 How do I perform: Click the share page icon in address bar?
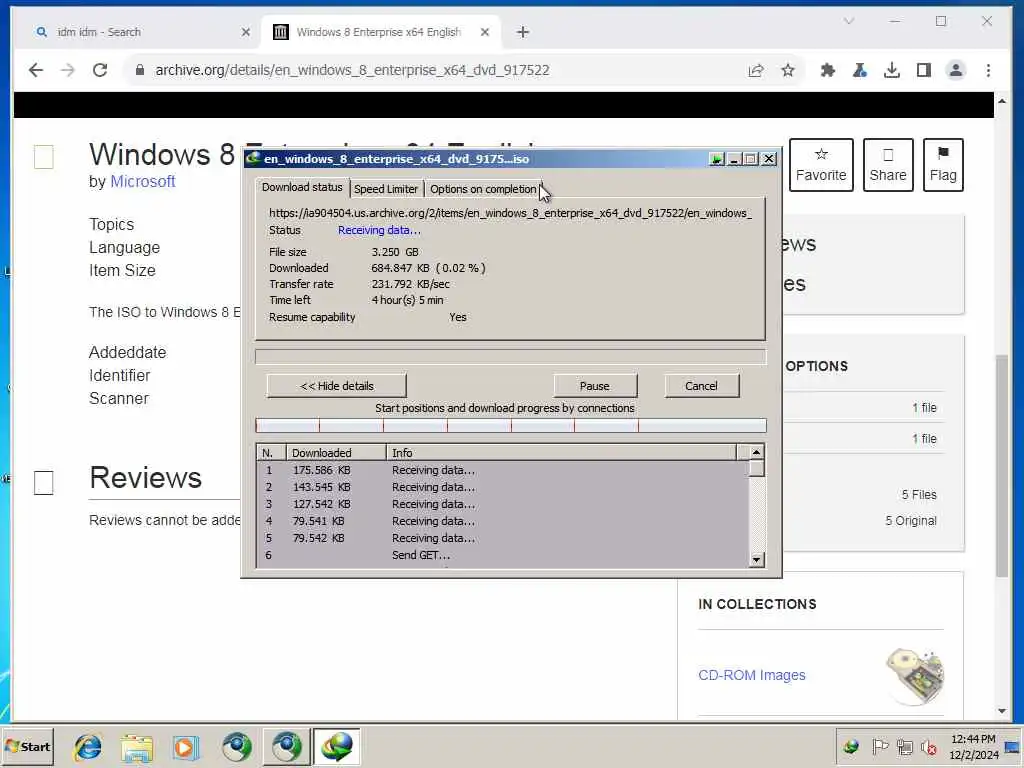pyautogui.click(x=756, y=70)
